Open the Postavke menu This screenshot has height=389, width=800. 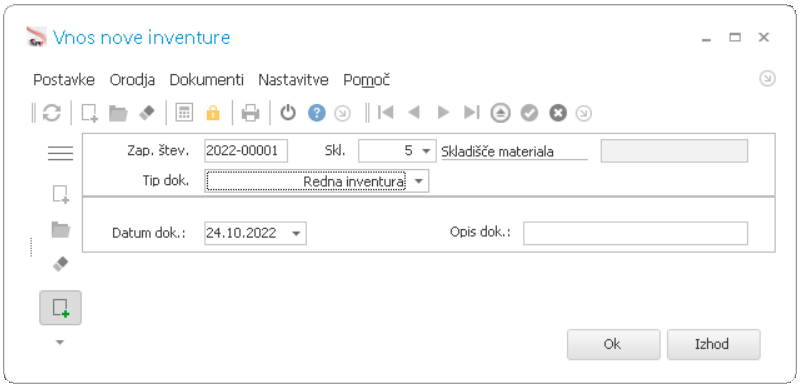(64, 80)
